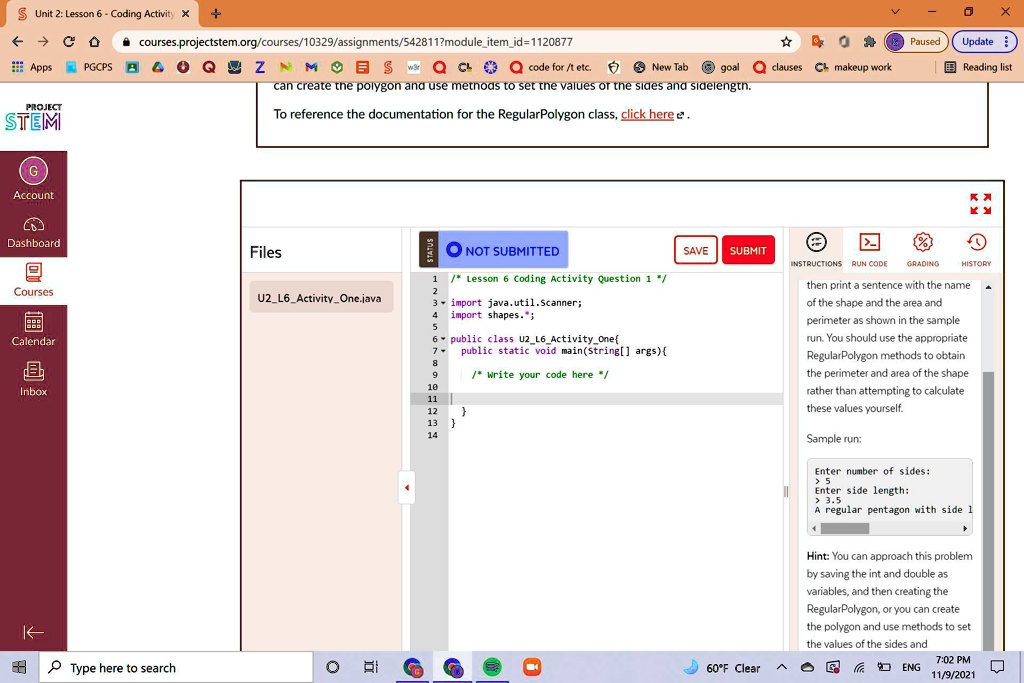Open the Run Code panel
This screenshot has height=683, width=1024.
(x=869, y=248)
